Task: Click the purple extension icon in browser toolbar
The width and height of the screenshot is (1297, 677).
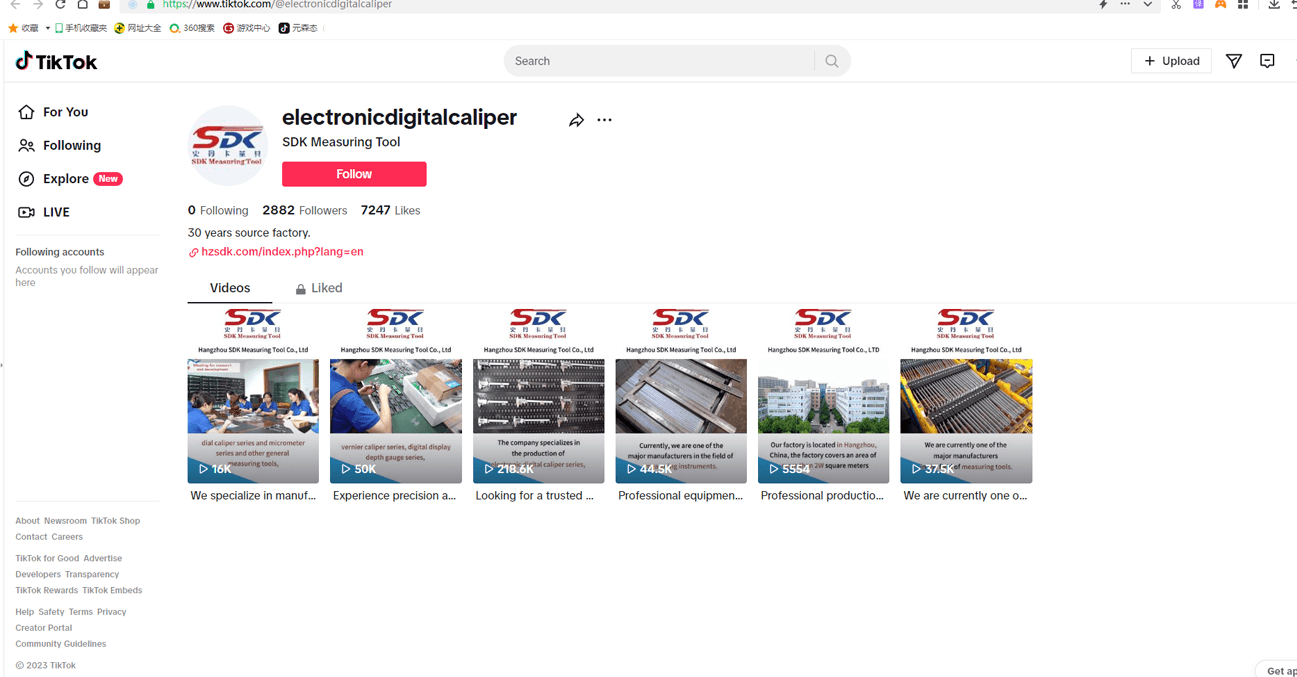Action: point(1198,5)
